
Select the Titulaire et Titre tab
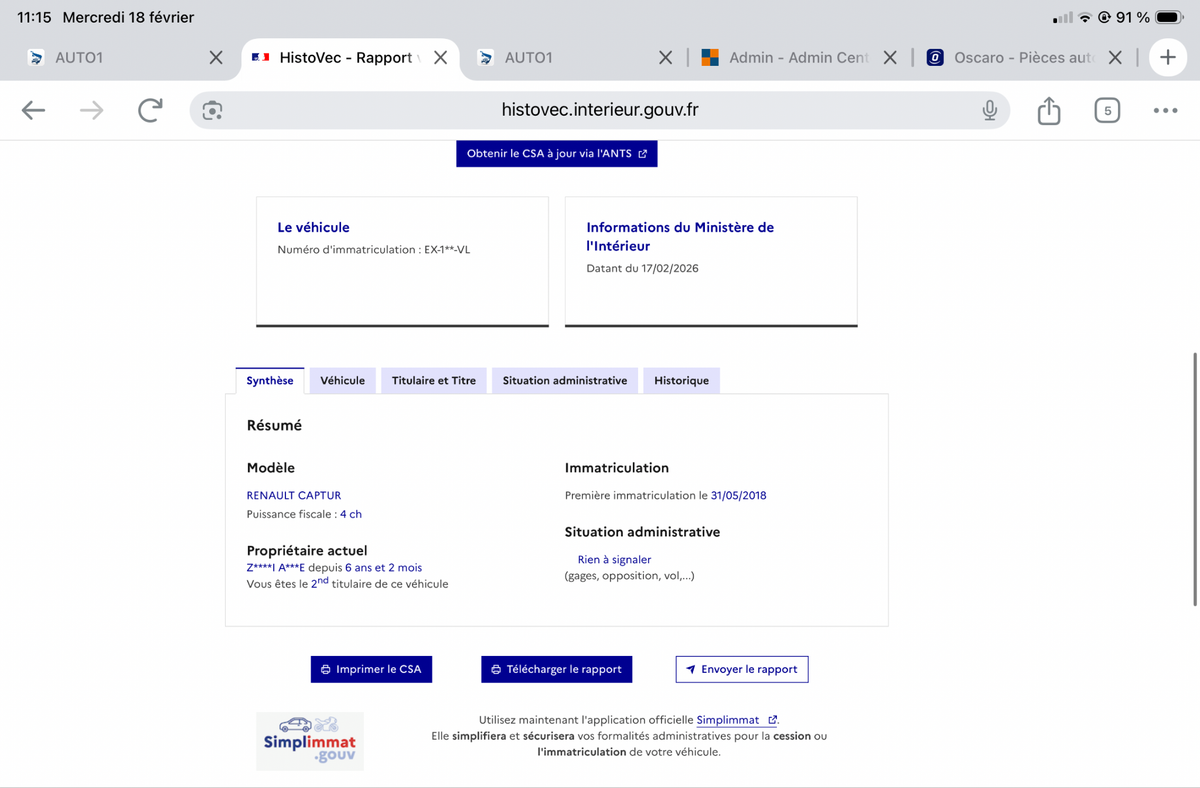433,380
